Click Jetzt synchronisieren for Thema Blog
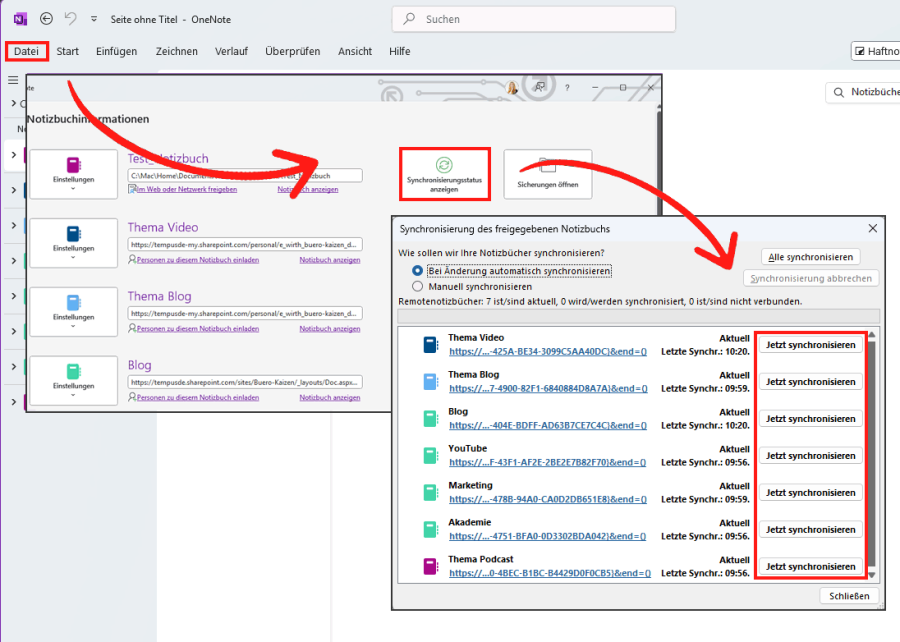This screenshot has width=900, height=642. 810,382
